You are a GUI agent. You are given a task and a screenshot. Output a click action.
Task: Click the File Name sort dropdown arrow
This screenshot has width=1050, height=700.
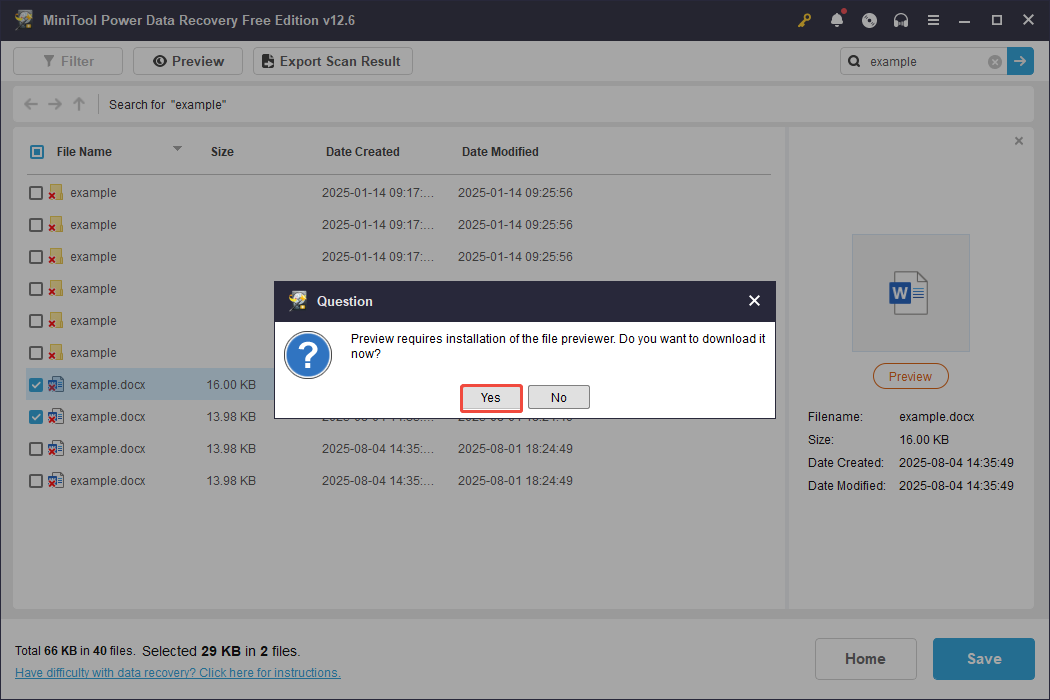tap(177, 149)
